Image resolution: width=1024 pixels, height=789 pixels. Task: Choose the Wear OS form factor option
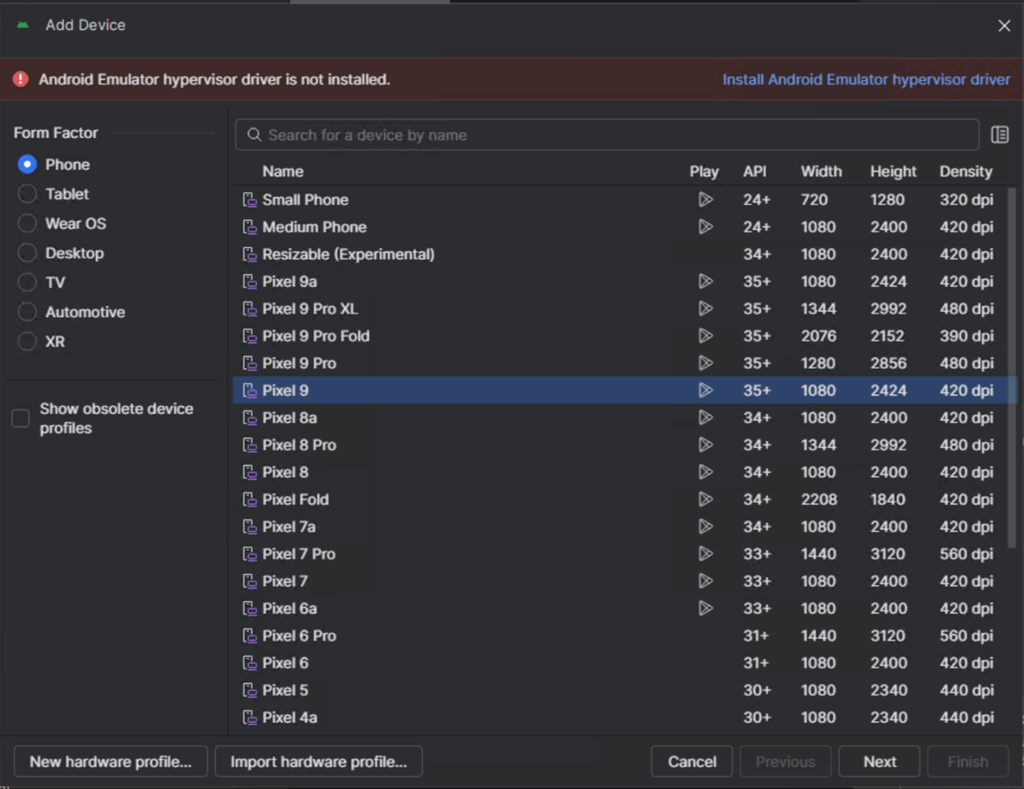[x=27, y=224]
